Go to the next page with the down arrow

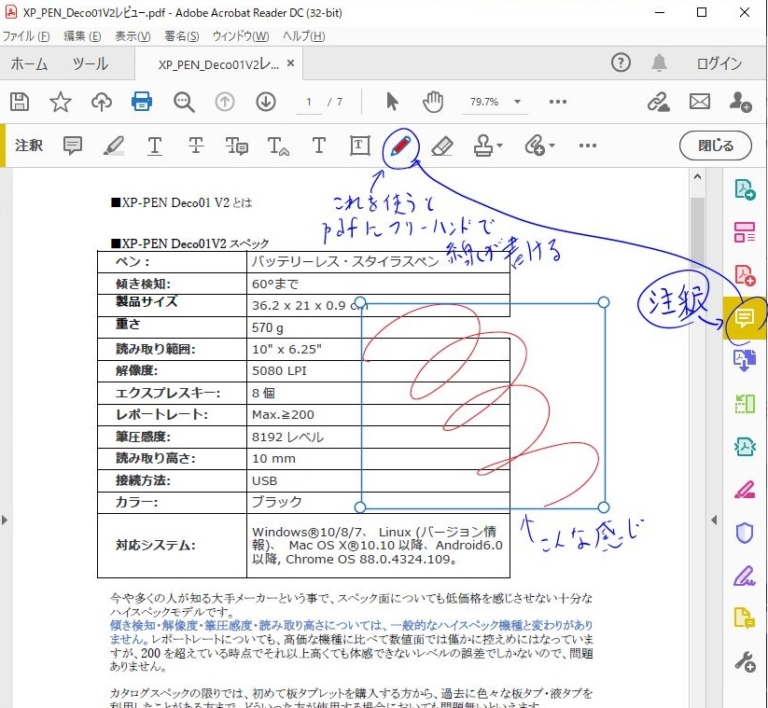266,102
